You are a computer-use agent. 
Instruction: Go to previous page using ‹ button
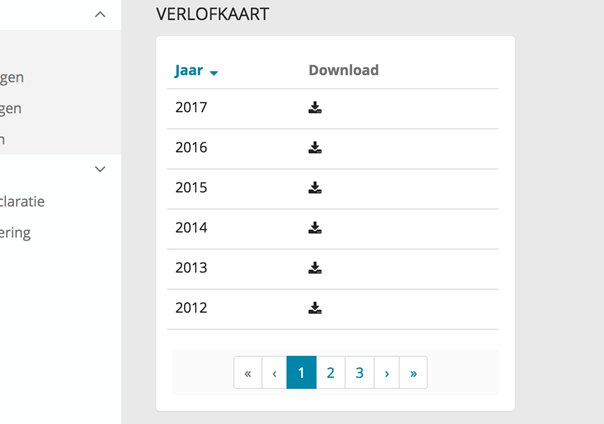pos(274,373)
